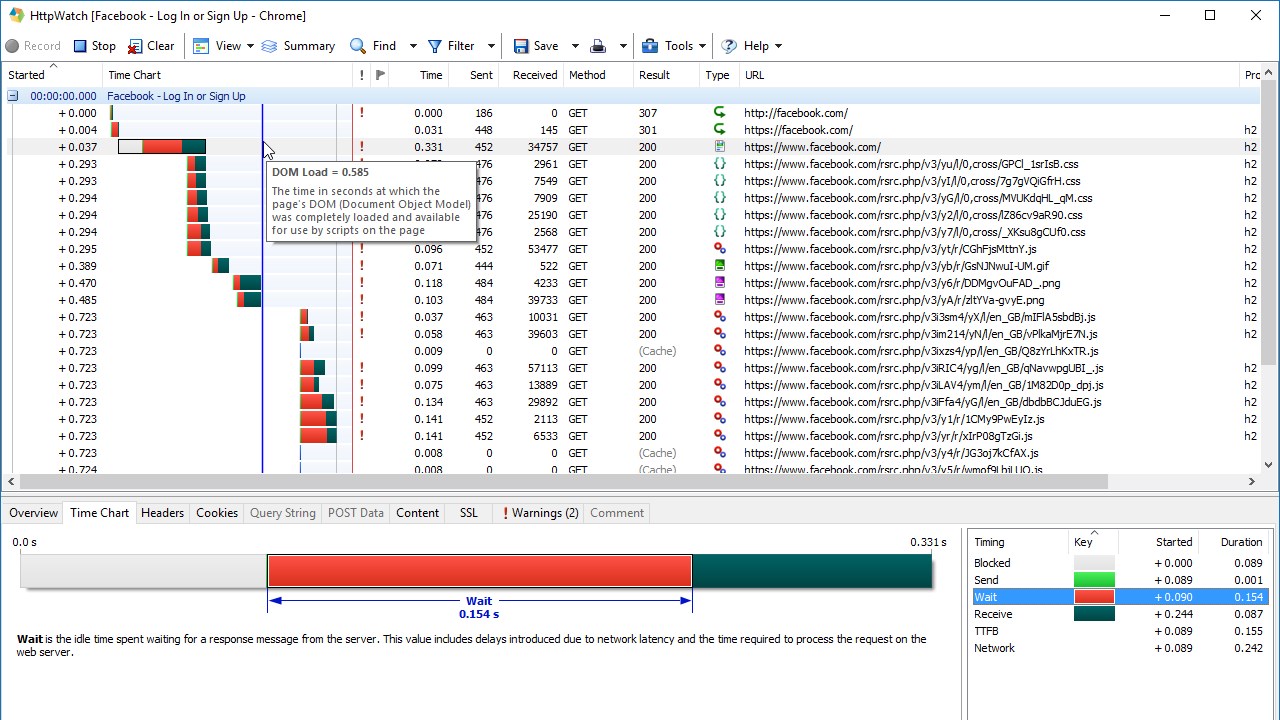Click the teal Receive segment in the time chart
Screen dimensions: 1280x720
pos(812,571)
